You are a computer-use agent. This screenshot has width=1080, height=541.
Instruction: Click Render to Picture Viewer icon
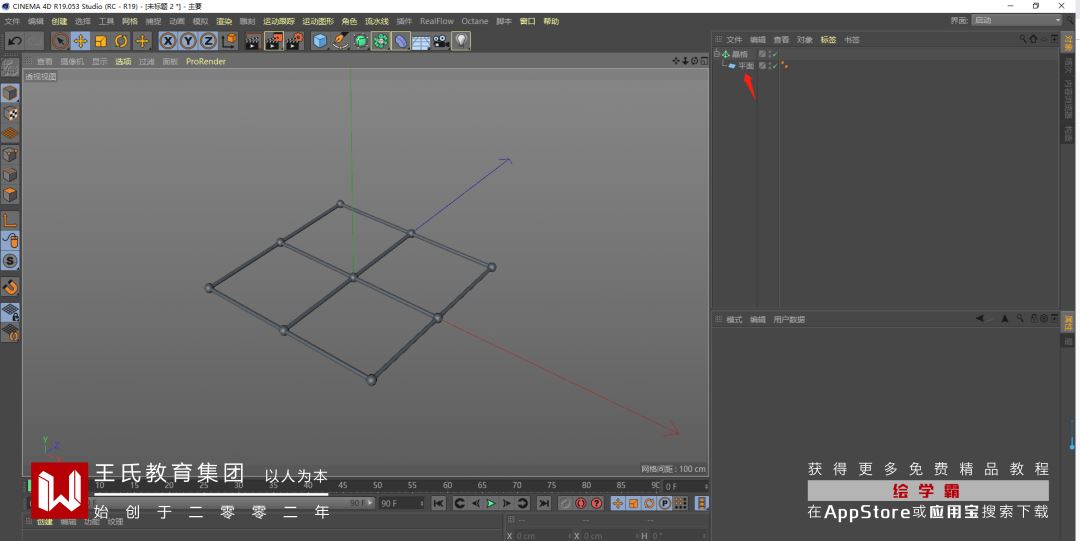(273, 41)
